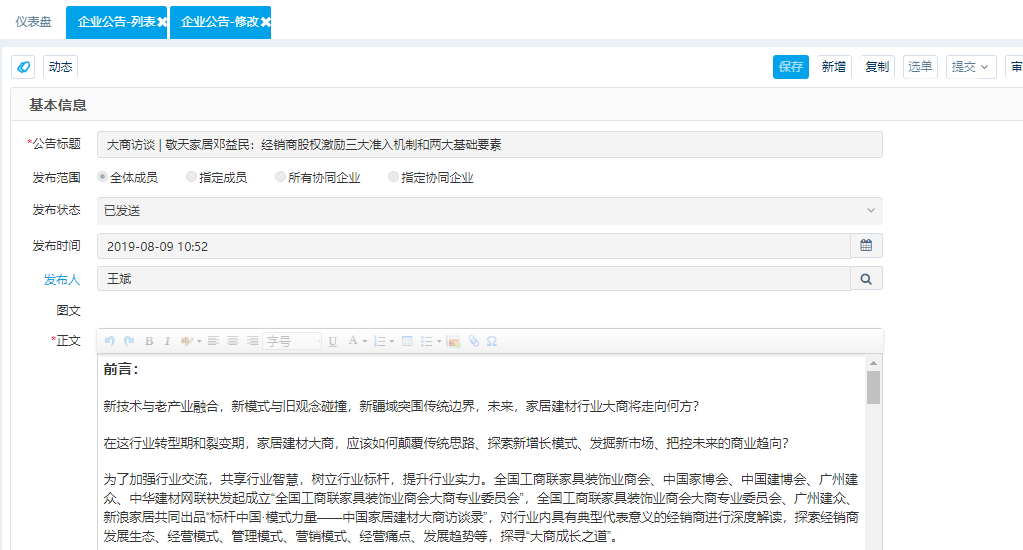Click the 发布人 input showing 王斌
Screen dimensions: 1023x550
pos(474,279)
